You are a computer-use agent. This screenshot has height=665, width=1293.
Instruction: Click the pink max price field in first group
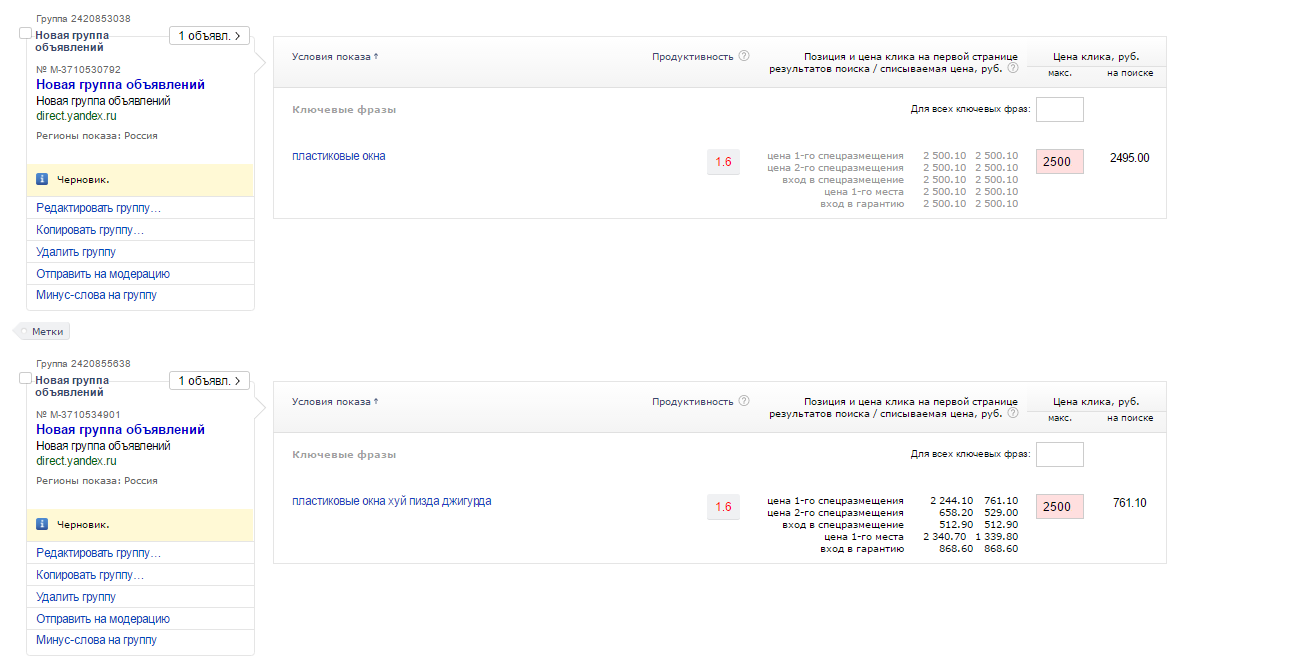click(x=1059, y=162)
